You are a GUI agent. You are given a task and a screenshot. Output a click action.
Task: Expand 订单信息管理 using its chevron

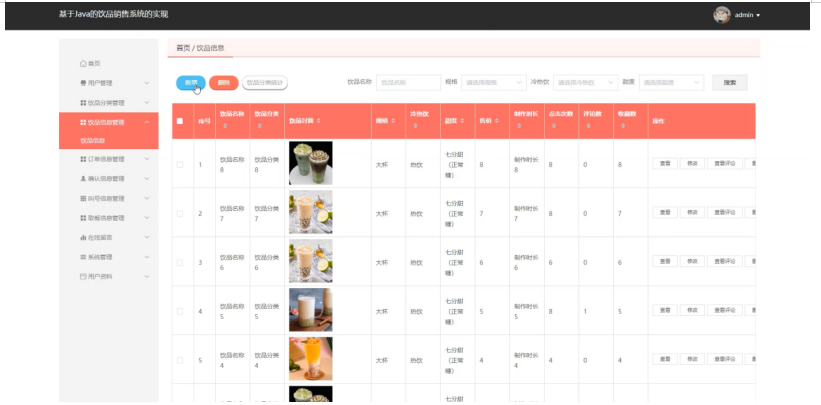point(147,159)
